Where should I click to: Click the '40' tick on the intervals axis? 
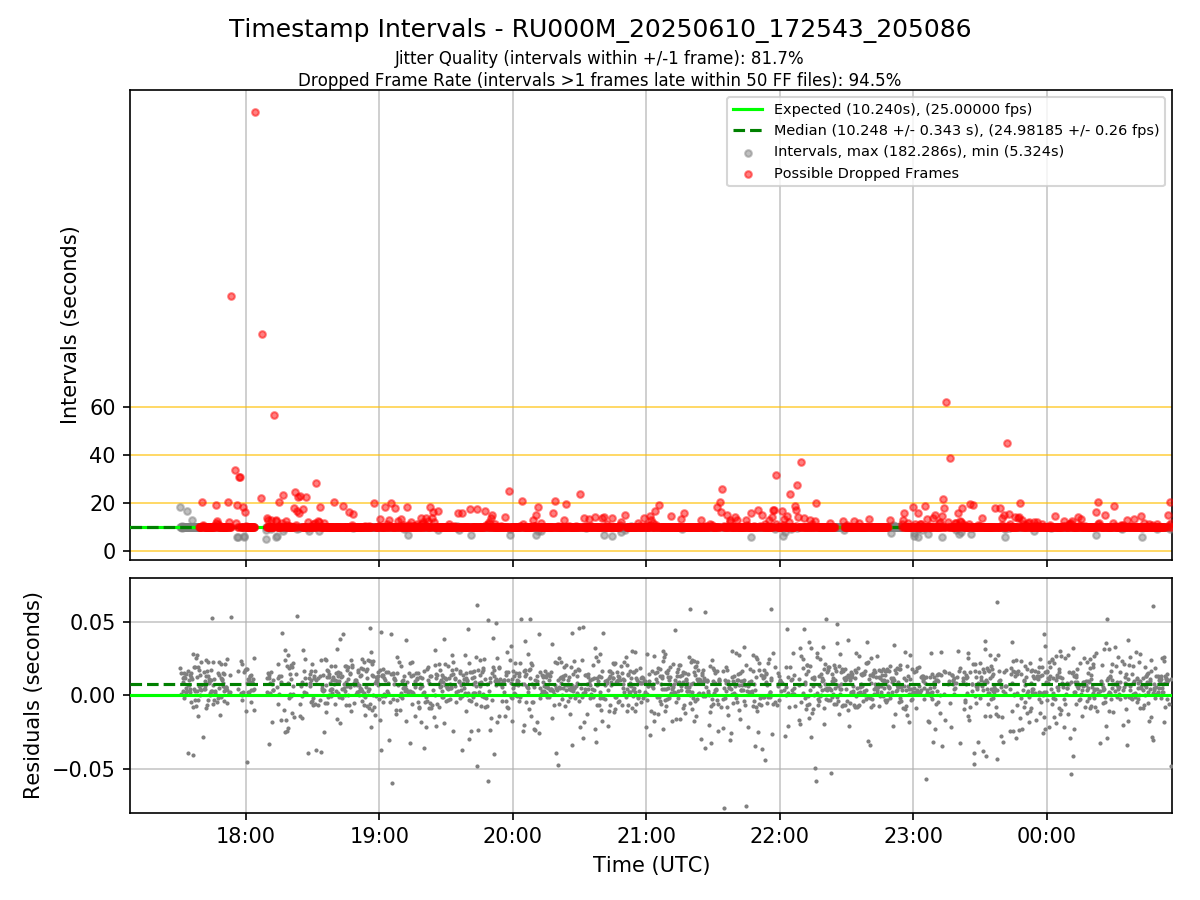click(105, 455)
